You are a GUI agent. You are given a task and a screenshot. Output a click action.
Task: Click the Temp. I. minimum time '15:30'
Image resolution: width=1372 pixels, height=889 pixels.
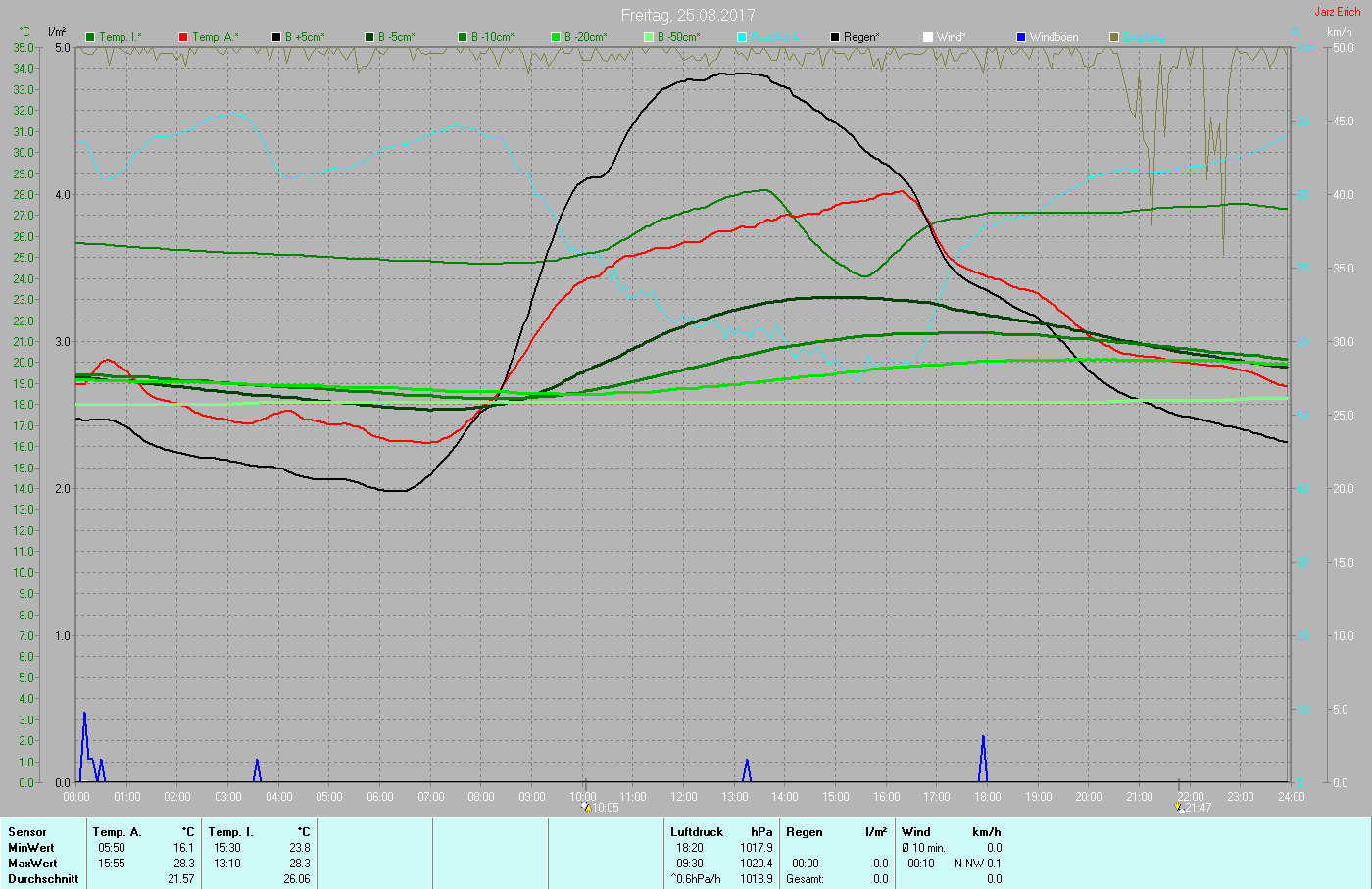pyautogui.click(x=227, y=848)
